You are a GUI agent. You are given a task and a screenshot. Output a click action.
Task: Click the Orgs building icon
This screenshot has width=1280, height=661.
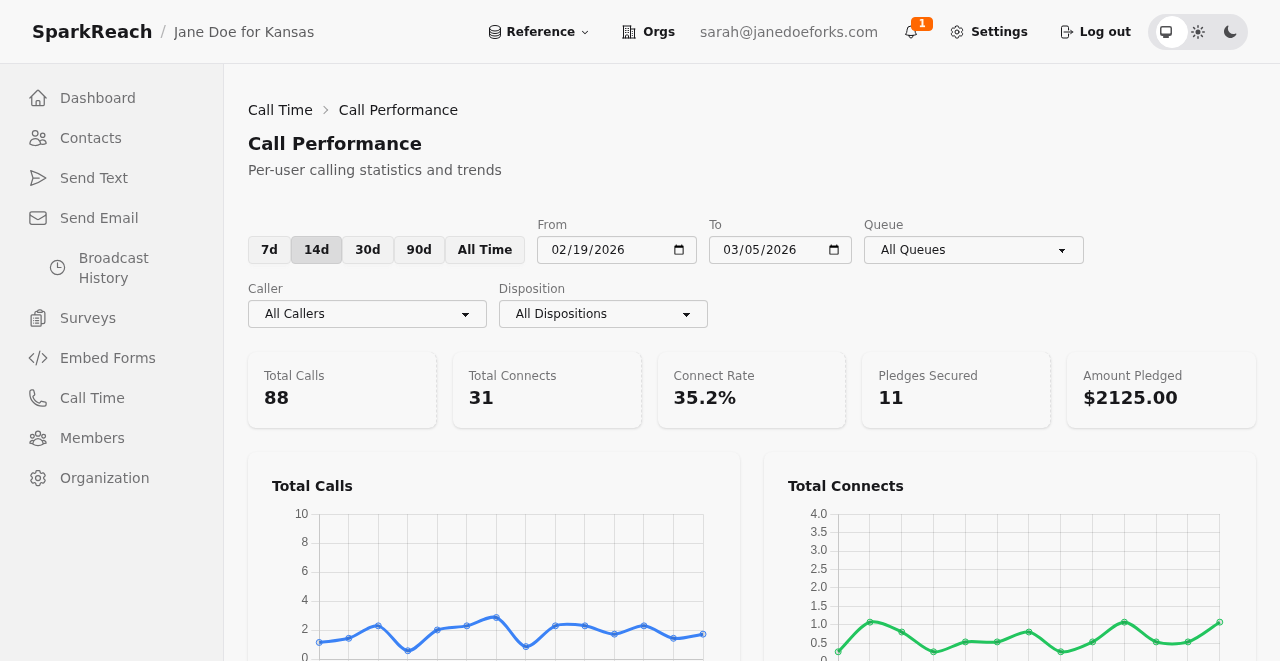point(629,32)
